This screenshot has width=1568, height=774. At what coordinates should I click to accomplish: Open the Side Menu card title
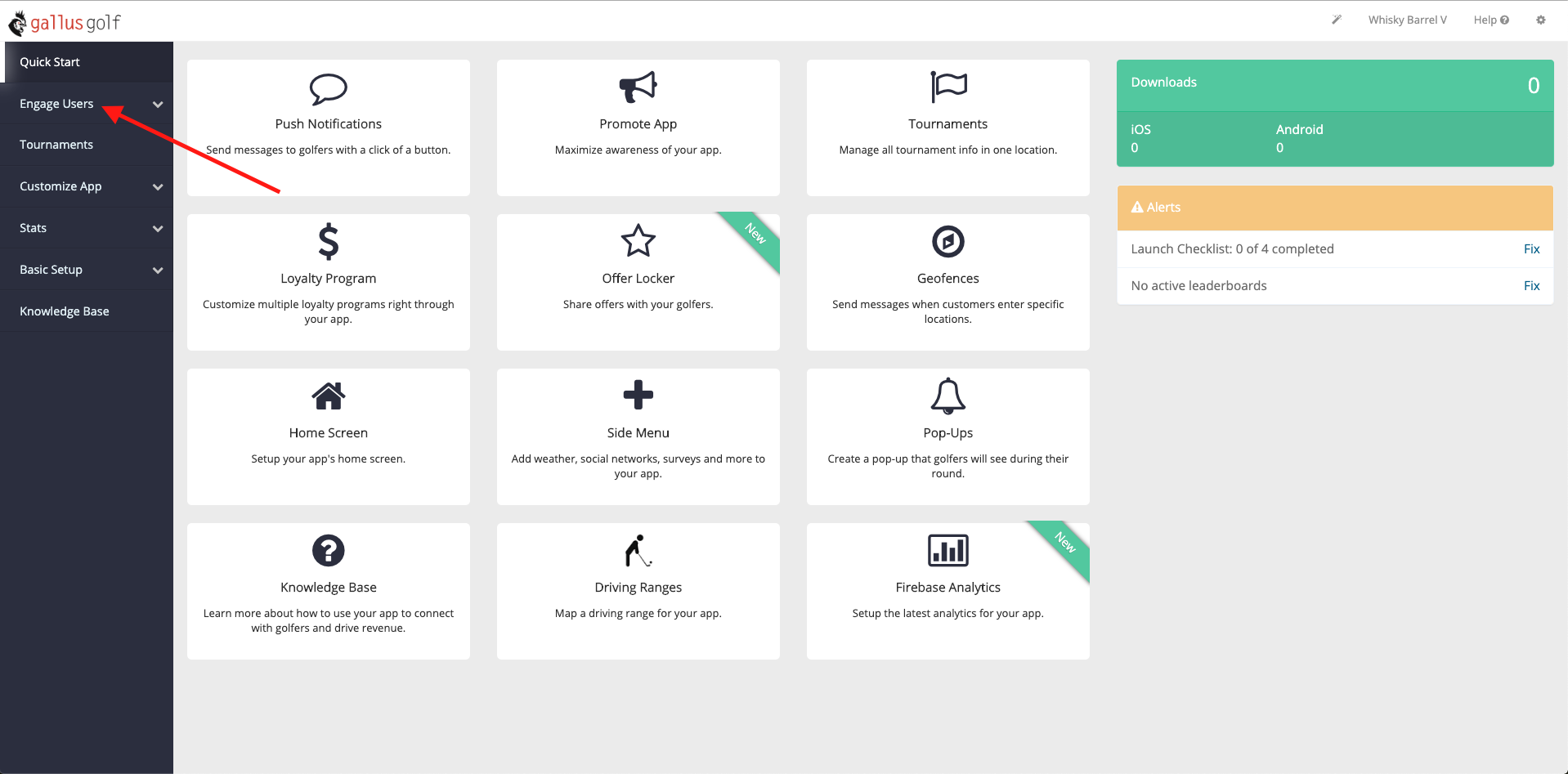(x=638, y=433)
